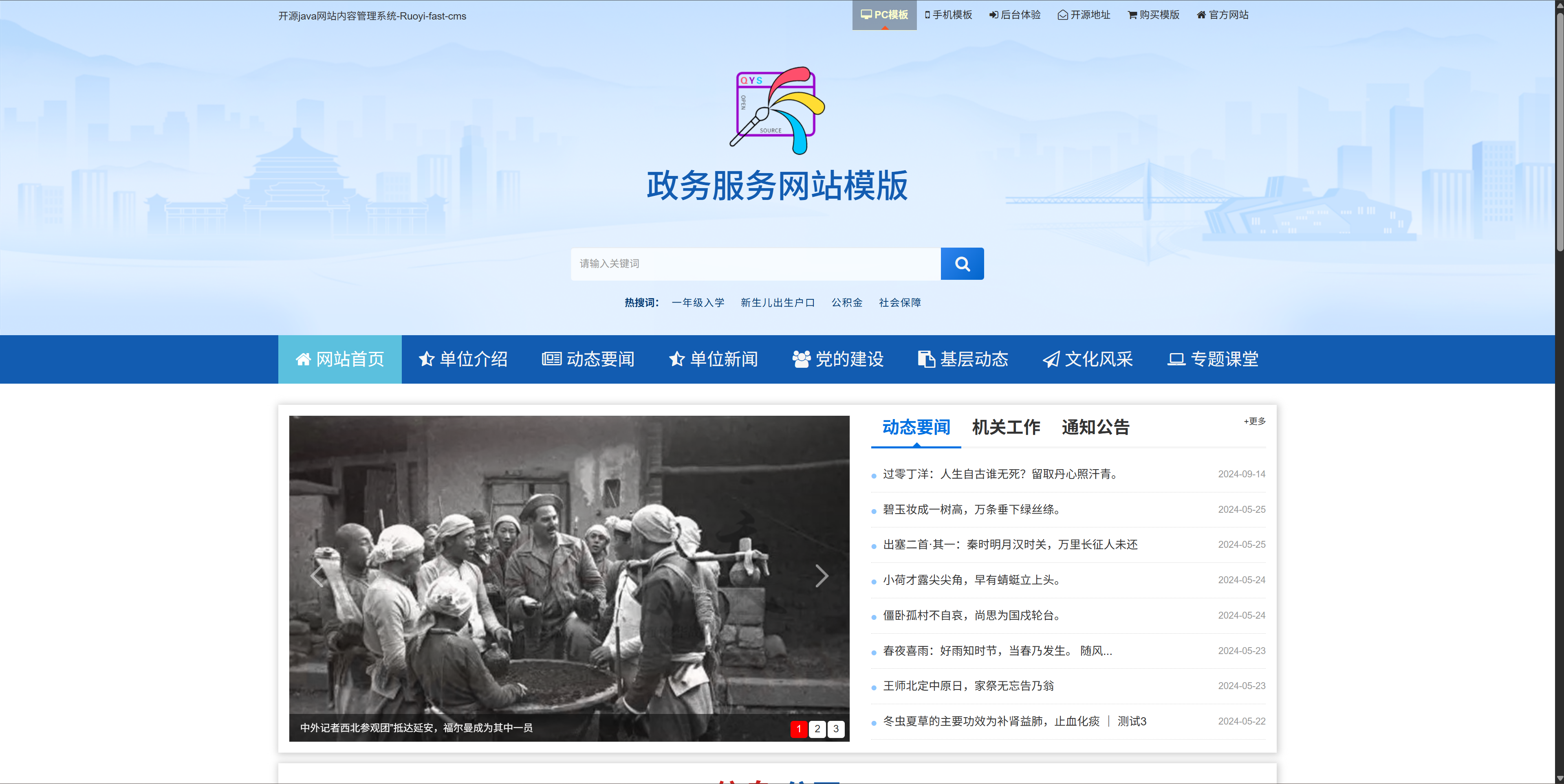The height and width of the screenshot is (784, 1564).
Task: Go back with carousel previous arrow
Action: [317, 576]
